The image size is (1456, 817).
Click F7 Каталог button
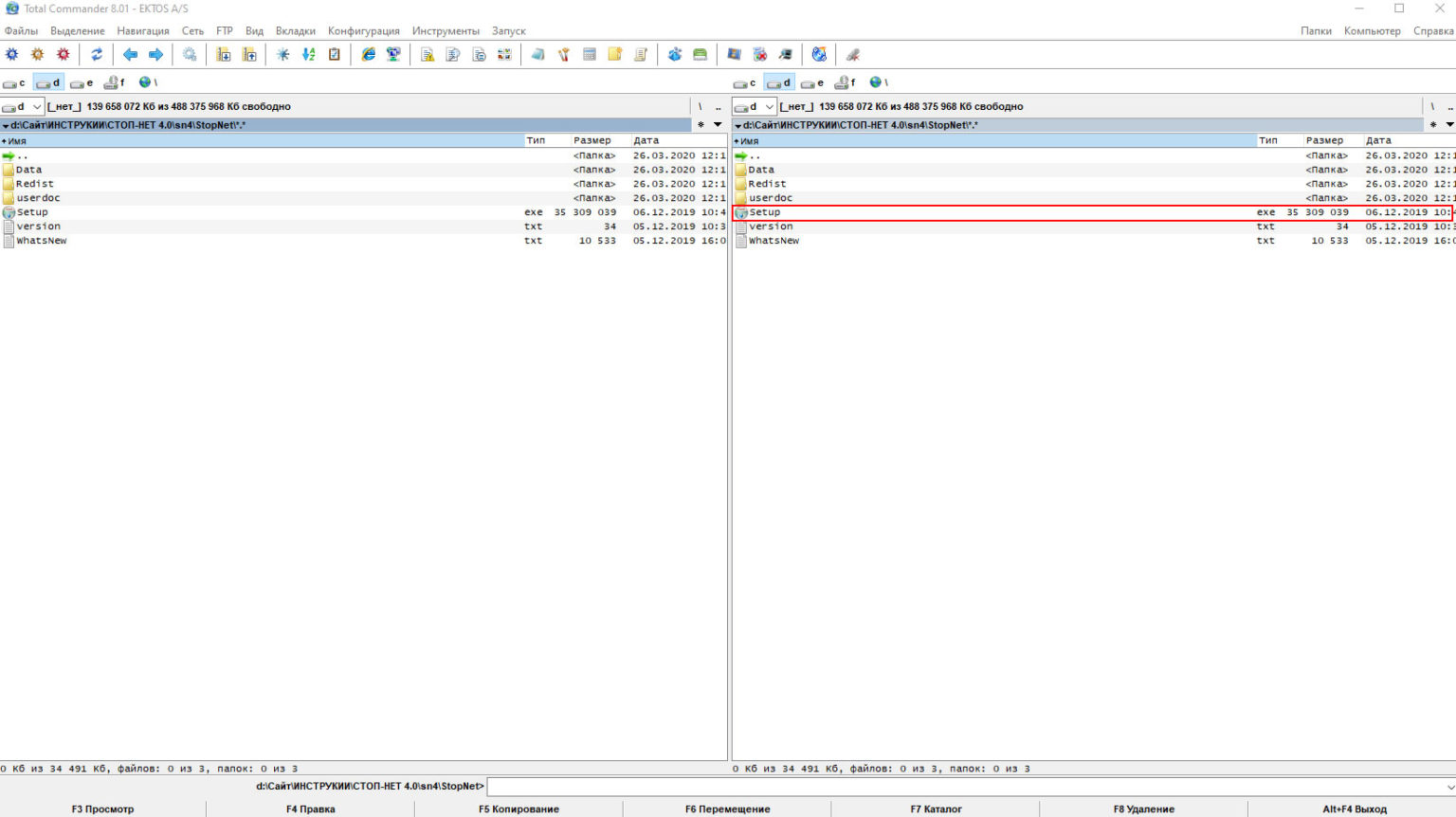click(x=936, y=809)
